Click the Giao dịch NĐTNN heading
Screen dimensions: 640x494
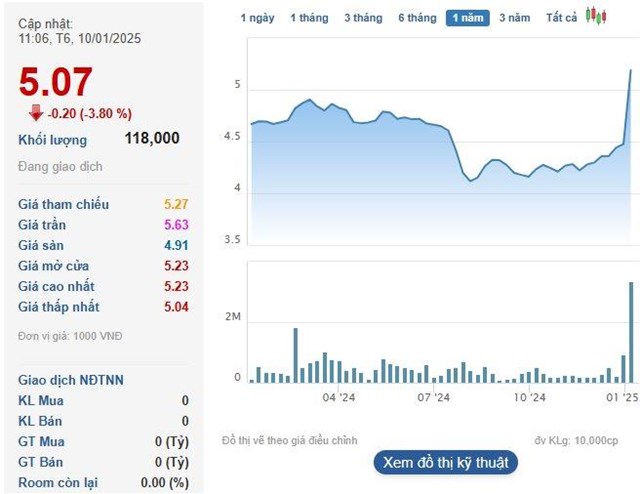[x=71, y=380]
